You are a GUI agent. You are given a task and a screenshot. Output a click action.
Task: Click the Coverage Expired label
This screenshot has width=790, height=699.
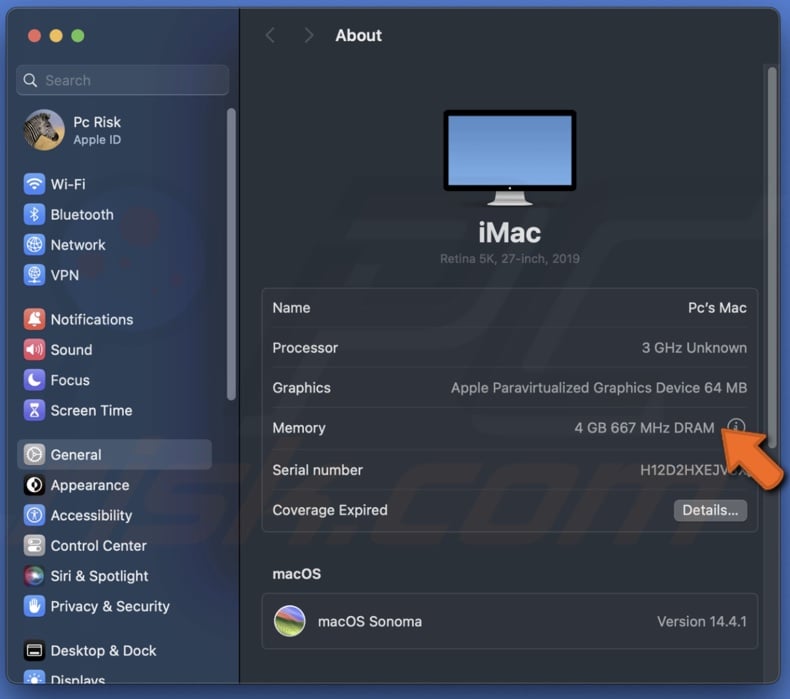click(x=330, y=510)
